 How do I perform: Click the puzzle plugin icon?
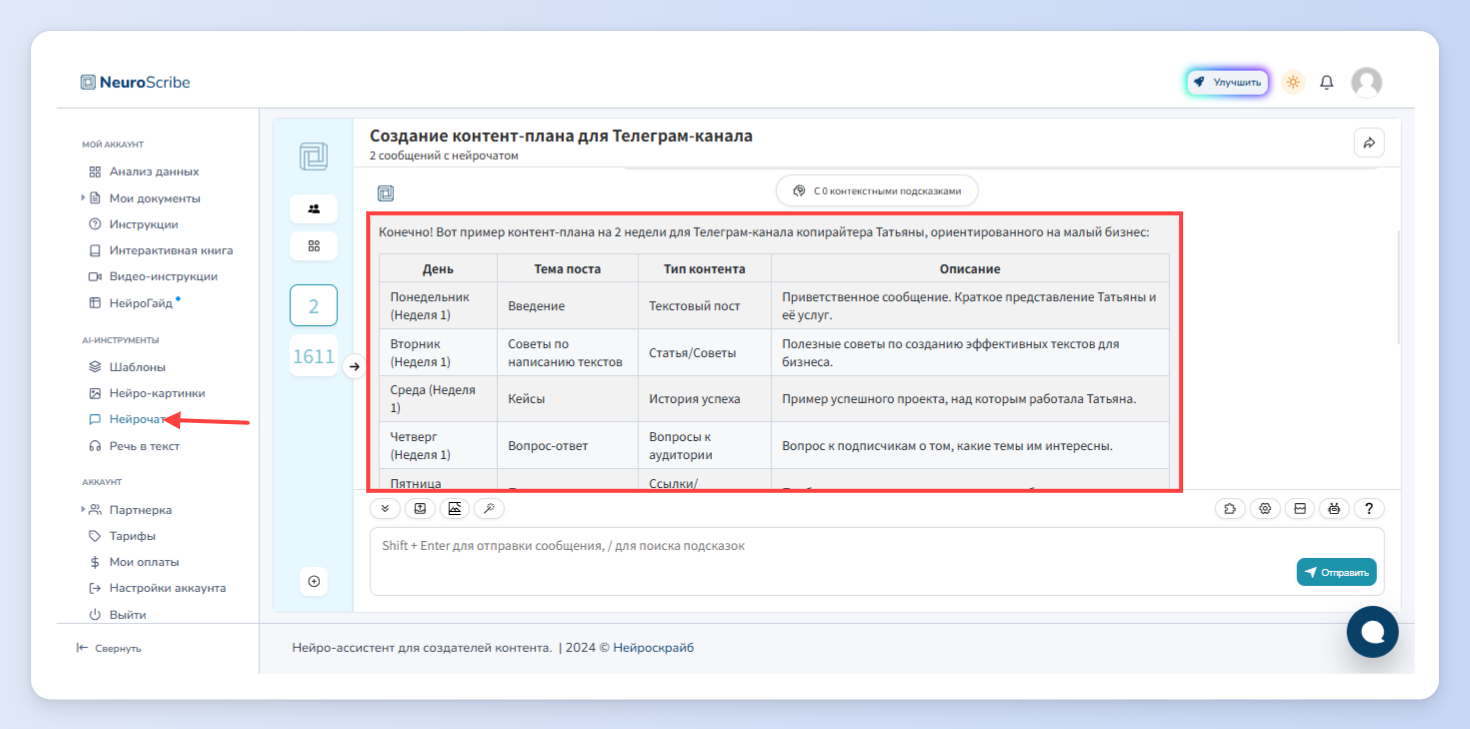pos(1230,508)
